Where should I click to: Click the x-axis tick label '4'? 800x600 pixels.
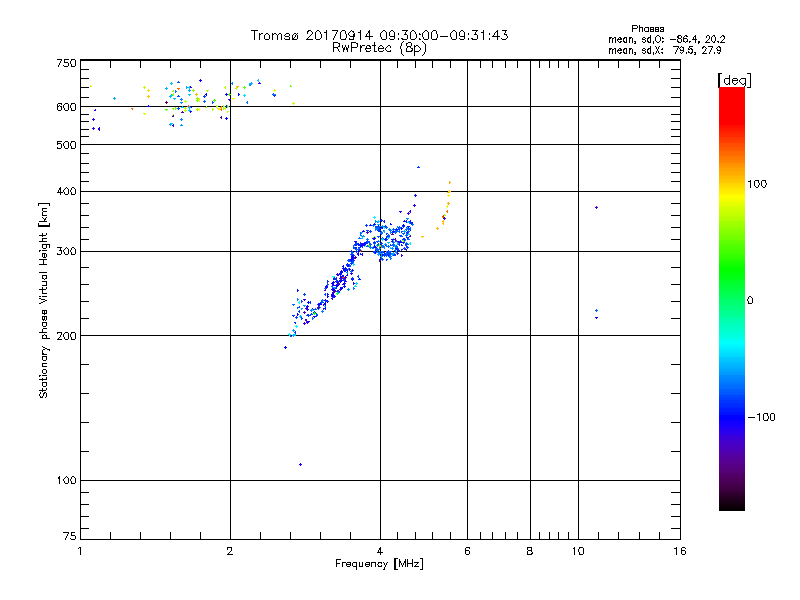click(x=380, y=551)
